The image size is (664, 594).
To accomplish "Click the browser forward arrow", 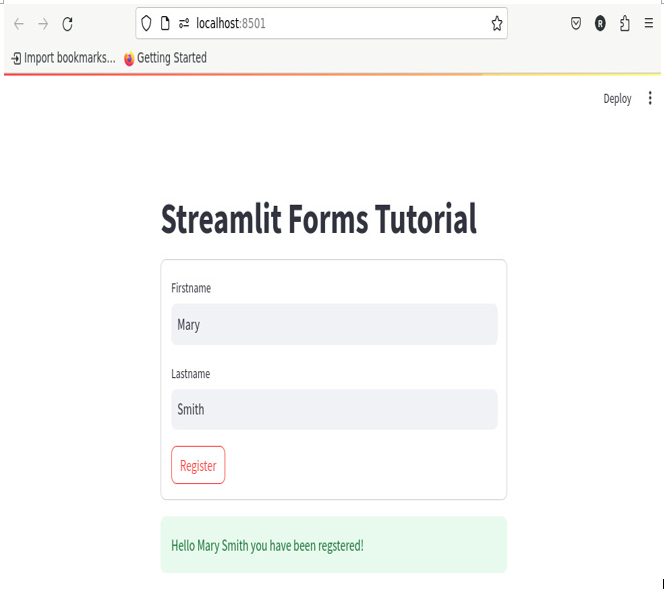I will click(x=43, y=24).
